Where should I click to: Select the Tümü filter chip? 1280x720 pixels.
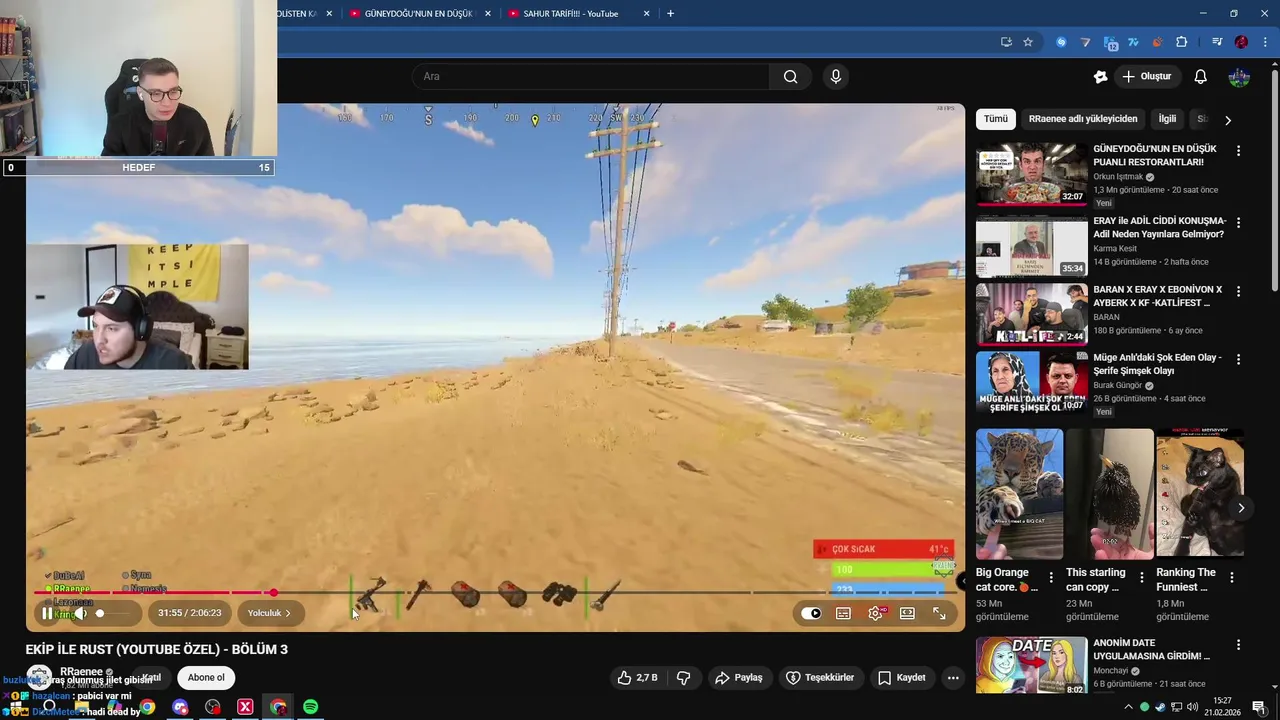coord(996,119)
